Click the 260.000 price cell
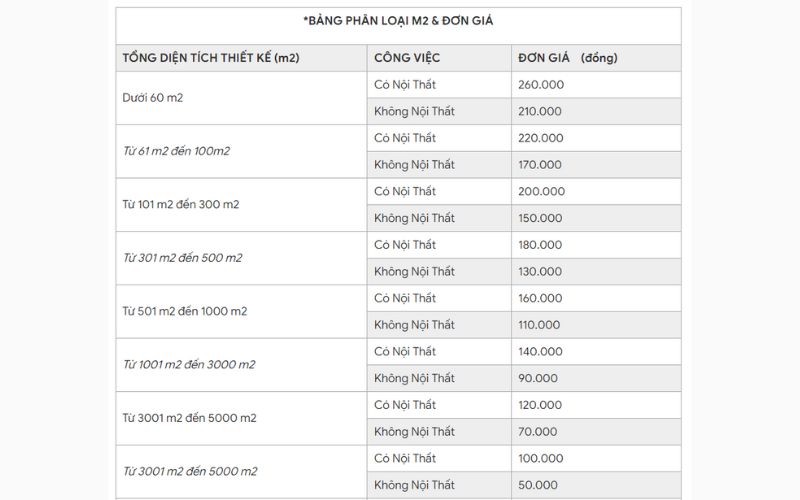 pyautogui.click(x=541, y=85)
